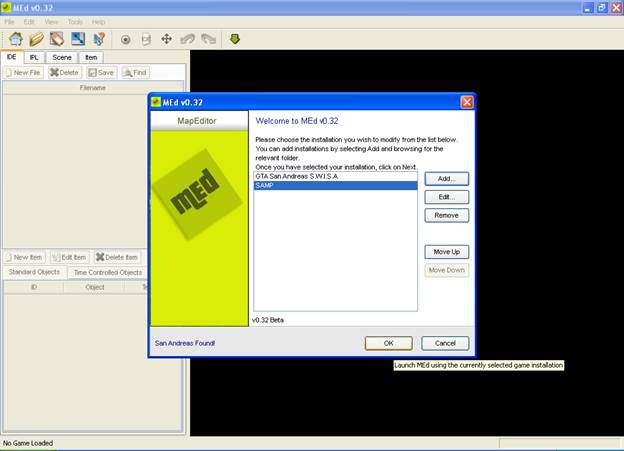Select the SAMP installation entry

[335, 185]
